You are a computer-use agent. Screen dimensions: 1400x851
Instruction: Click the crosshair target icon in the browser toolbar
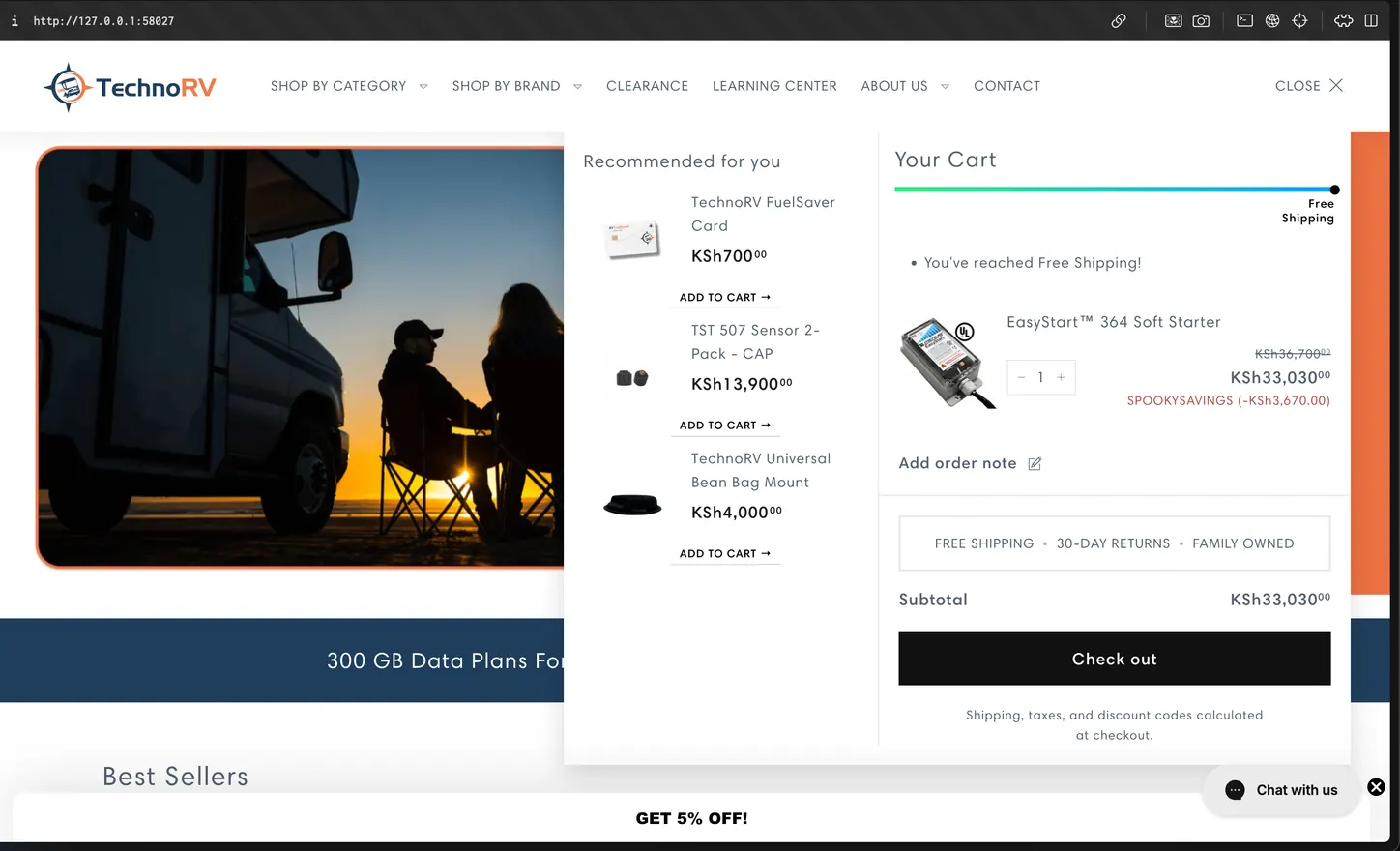tap(1300, 20)
